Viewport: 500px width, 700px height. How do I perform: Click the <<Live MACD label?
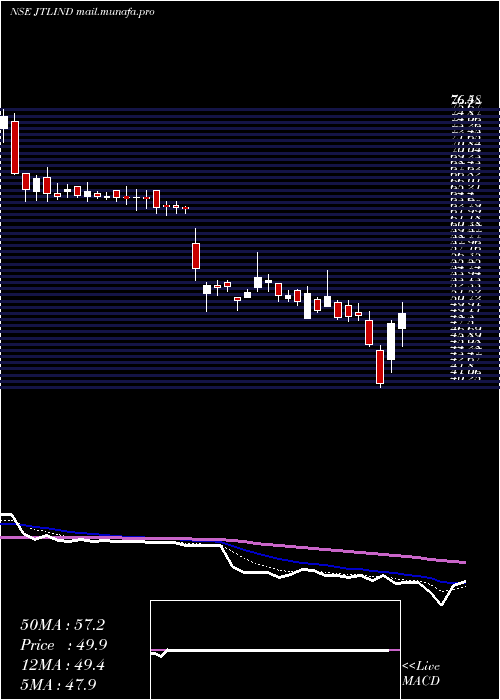coord(421,673)
